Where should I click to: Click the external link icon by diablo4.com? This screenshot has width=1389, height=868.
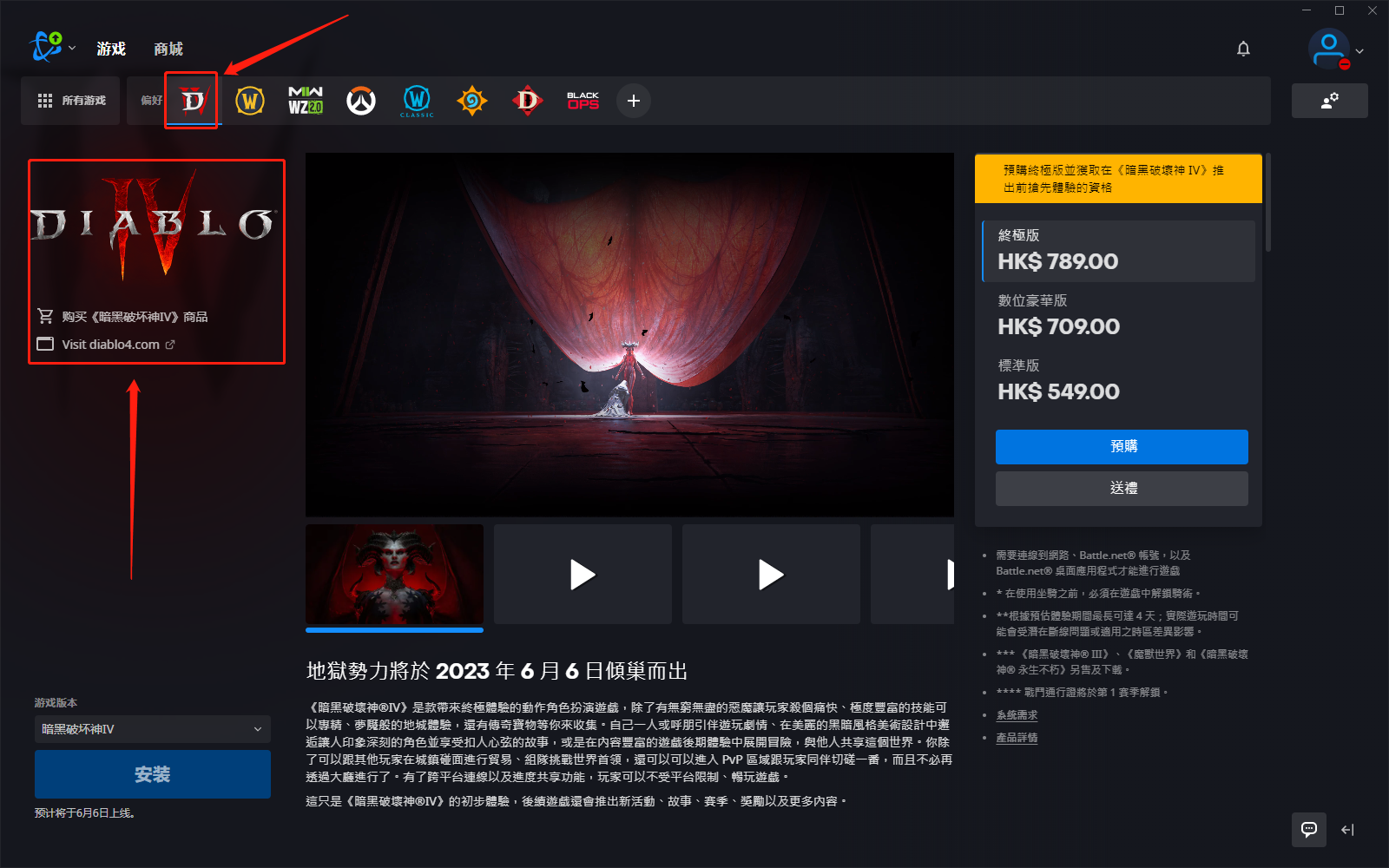[170, 345]
